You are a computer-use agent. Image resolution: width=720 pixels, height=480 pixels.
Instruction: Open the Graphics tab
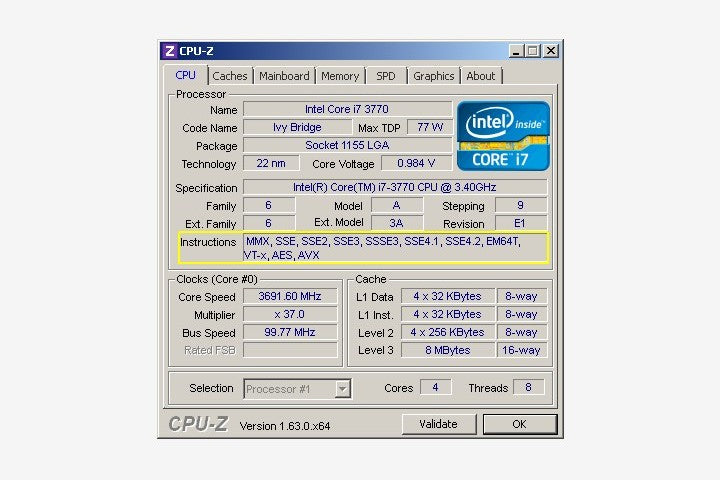(434, 76)
